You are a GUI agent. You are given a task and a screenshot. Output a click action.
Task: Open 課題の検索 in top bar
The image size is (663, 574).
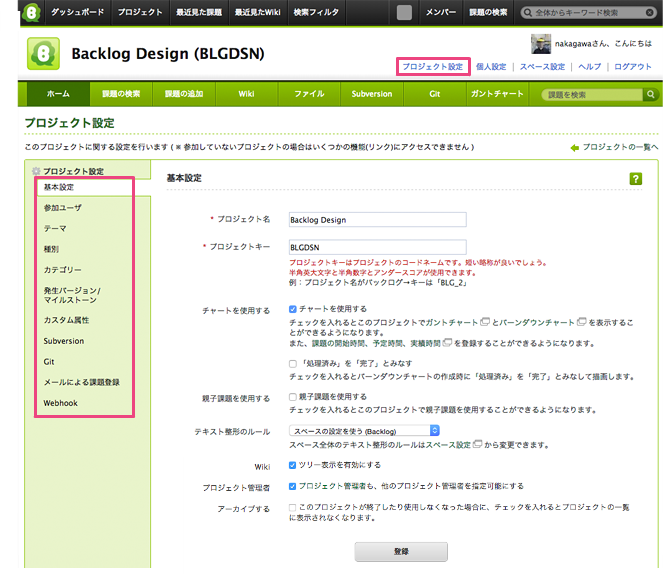[x=488, y=12]
